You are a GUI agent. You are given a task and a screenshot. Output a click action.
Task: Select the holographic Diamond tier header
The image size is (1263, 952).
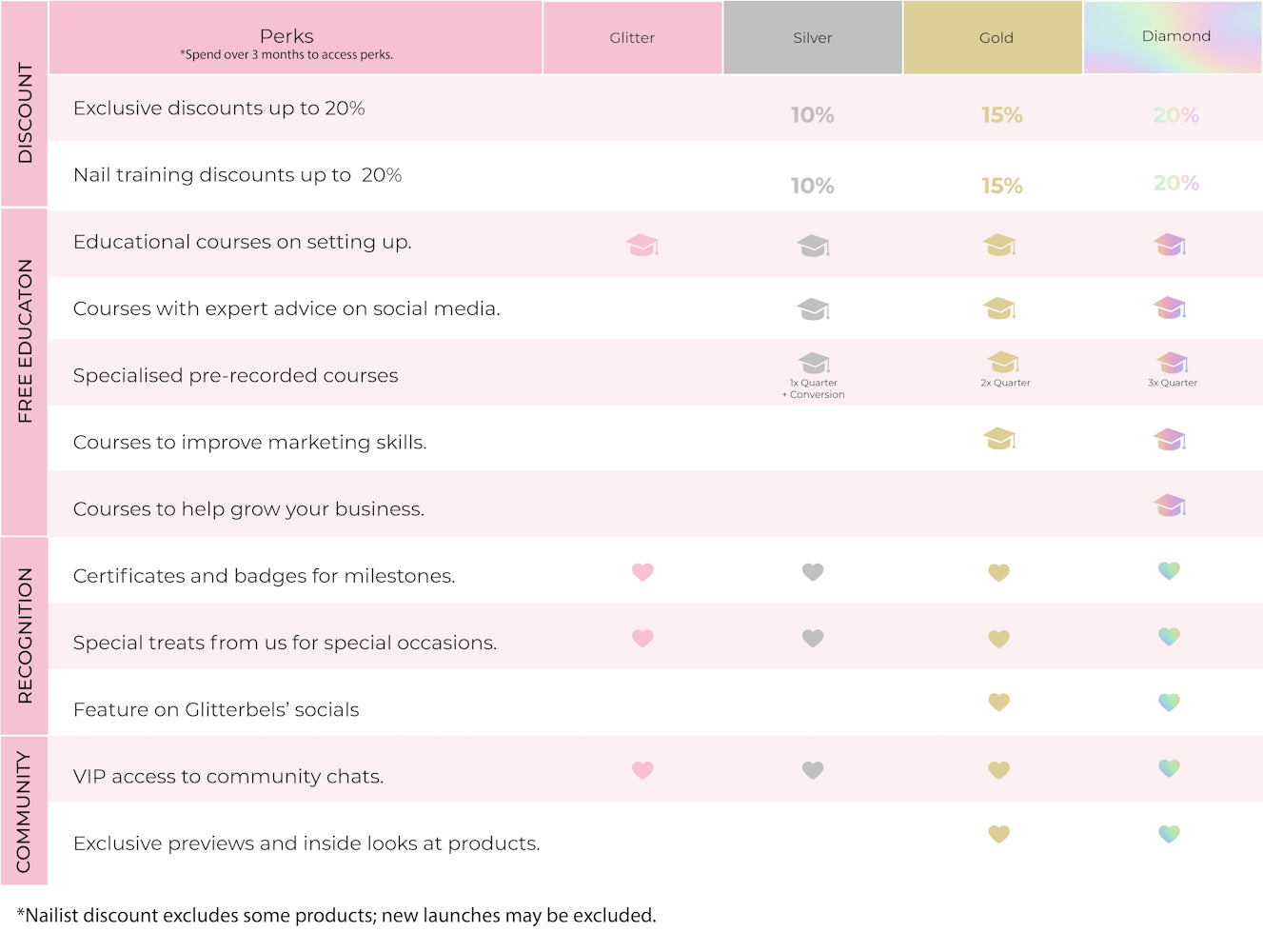point(1173,37)
